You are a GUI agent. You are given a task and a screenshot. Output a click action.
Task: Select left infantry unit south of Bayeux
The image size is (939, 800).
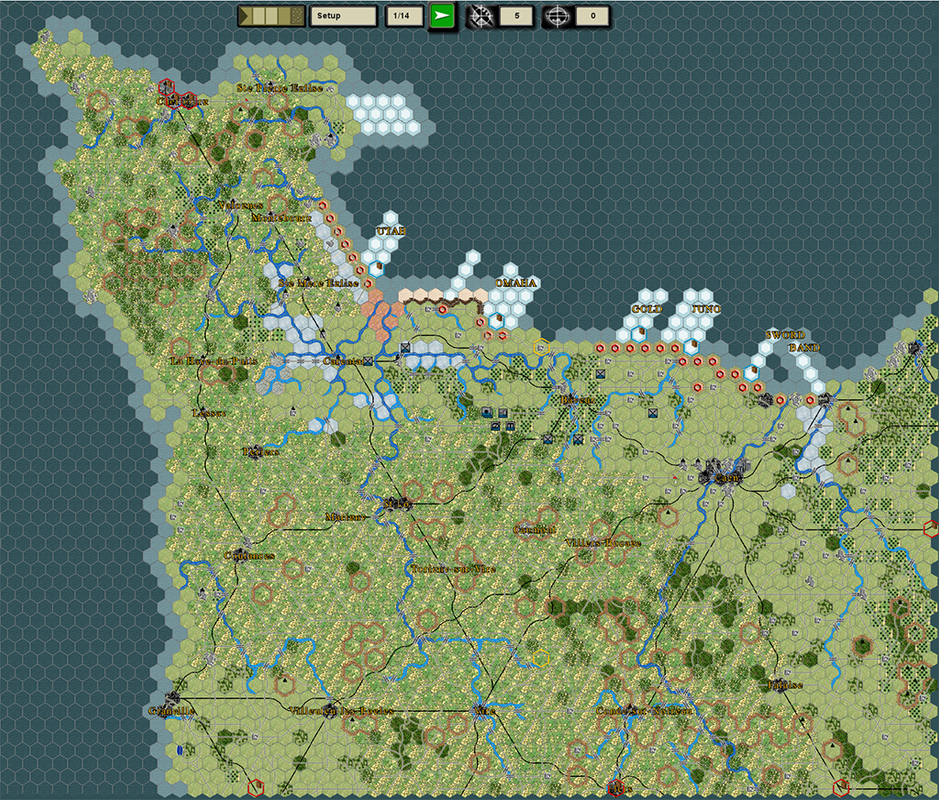[548, 439]
